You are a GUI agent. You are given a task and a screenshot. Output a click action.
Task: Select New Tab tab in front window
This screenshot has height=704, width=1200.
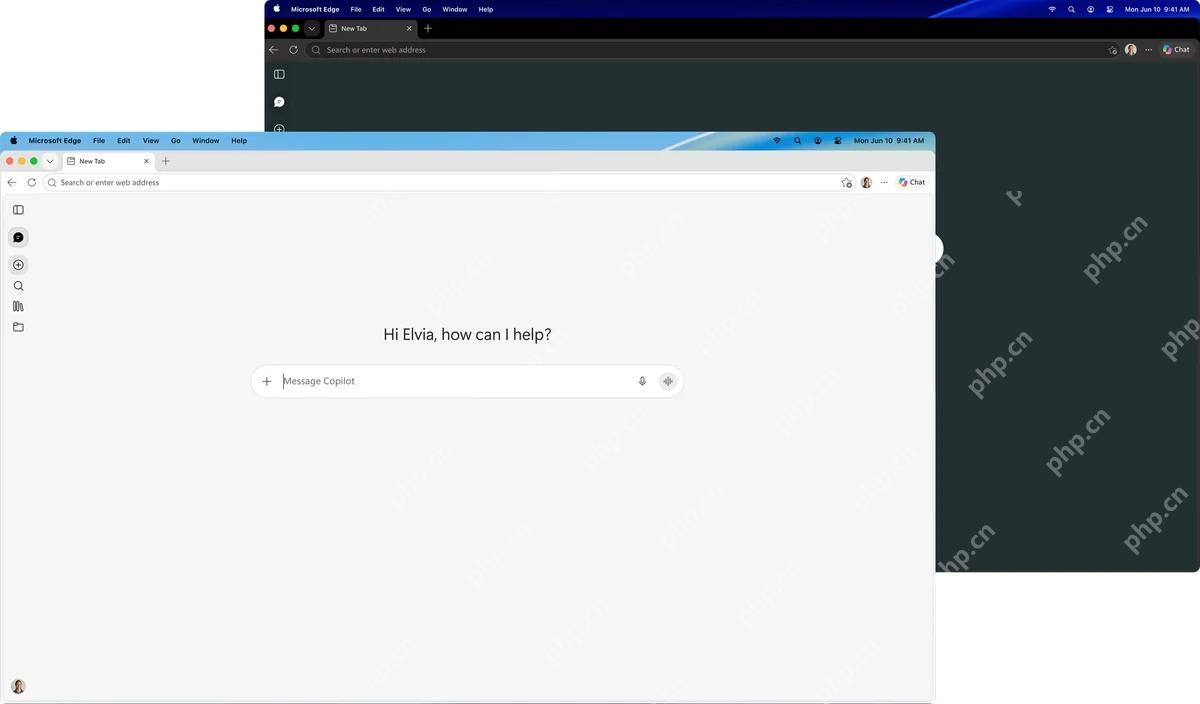point(108,161)
